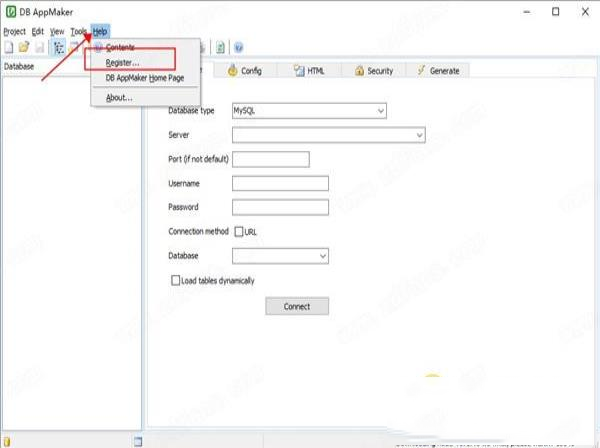Open the Tools menu
This screenshot has width=600, height=448.
tap(78, 31)
